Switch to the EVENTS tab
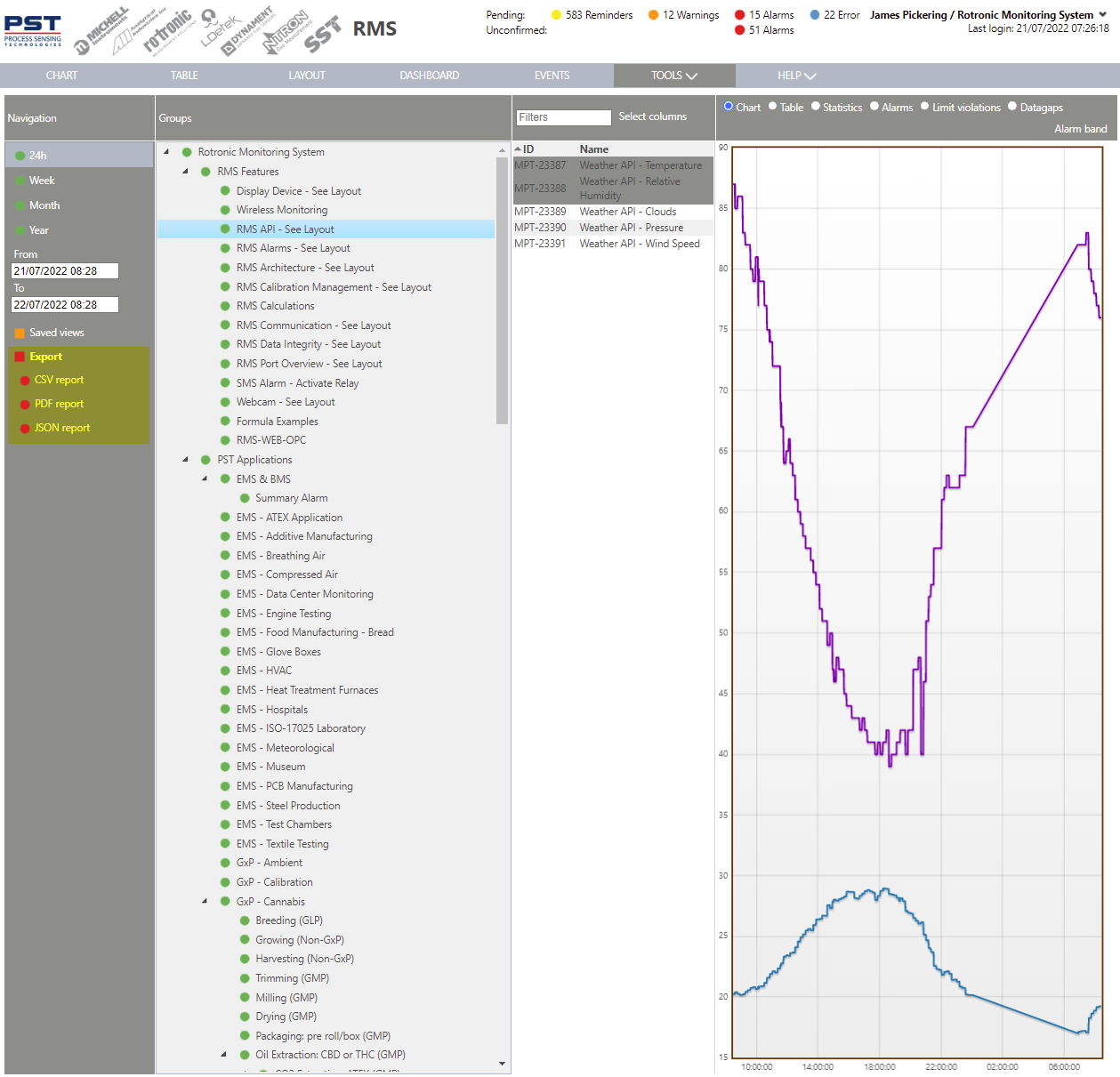 (552, 76)
